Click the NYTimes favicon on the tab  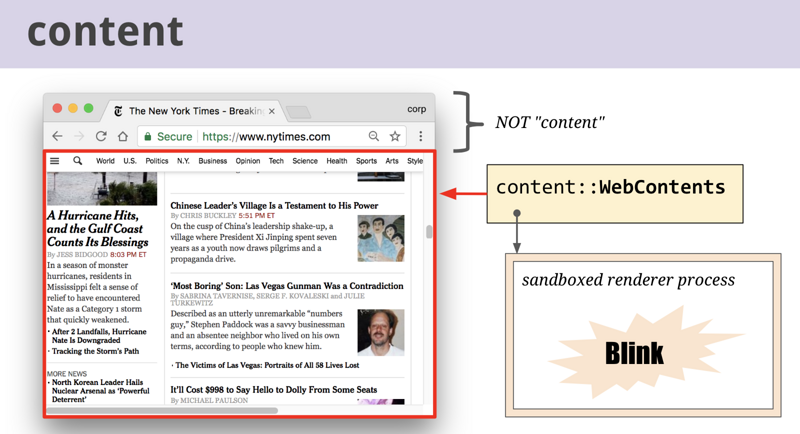(x=118, y=111)
